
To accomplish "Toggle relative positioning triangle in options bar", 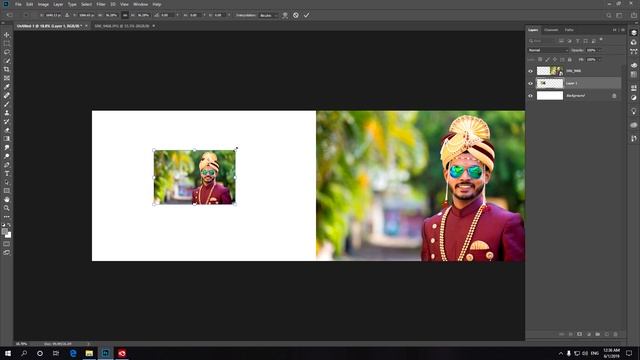I will (67, 15).
